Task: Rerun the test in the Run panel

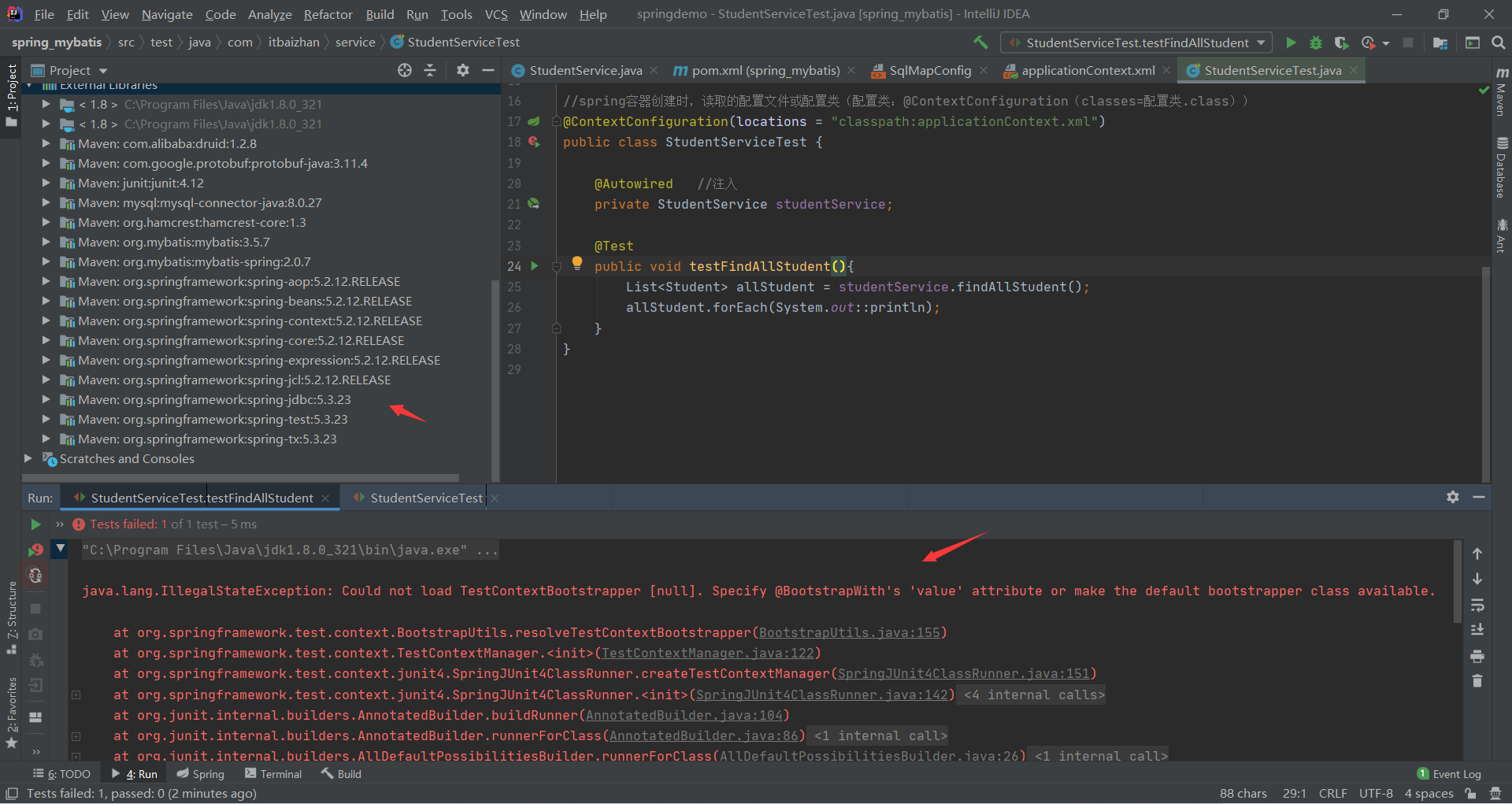Action: click(35, 524)
